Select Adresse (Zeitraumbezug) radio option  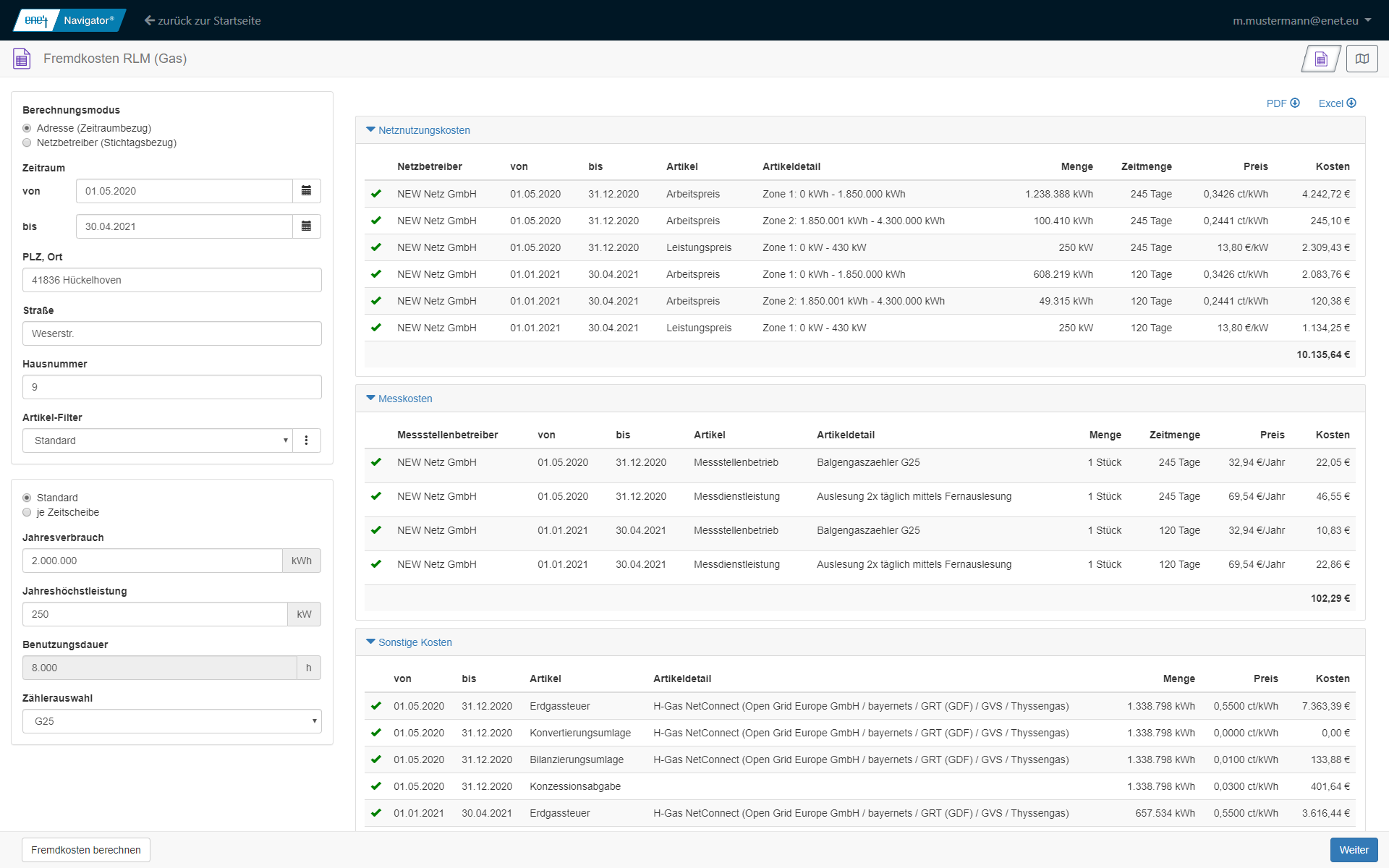(x=27, y=128)
